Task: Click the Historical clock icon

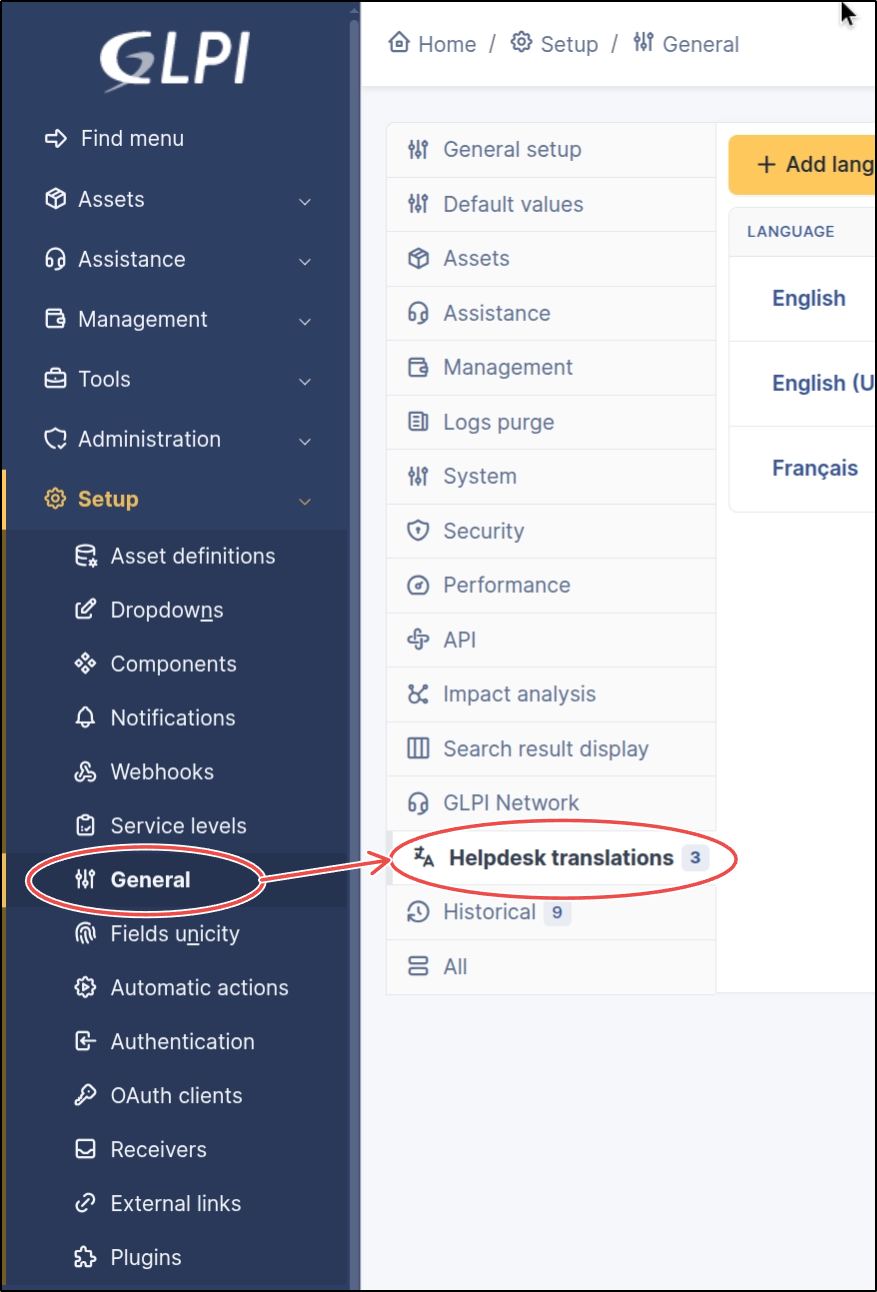Action: [418, 912]
